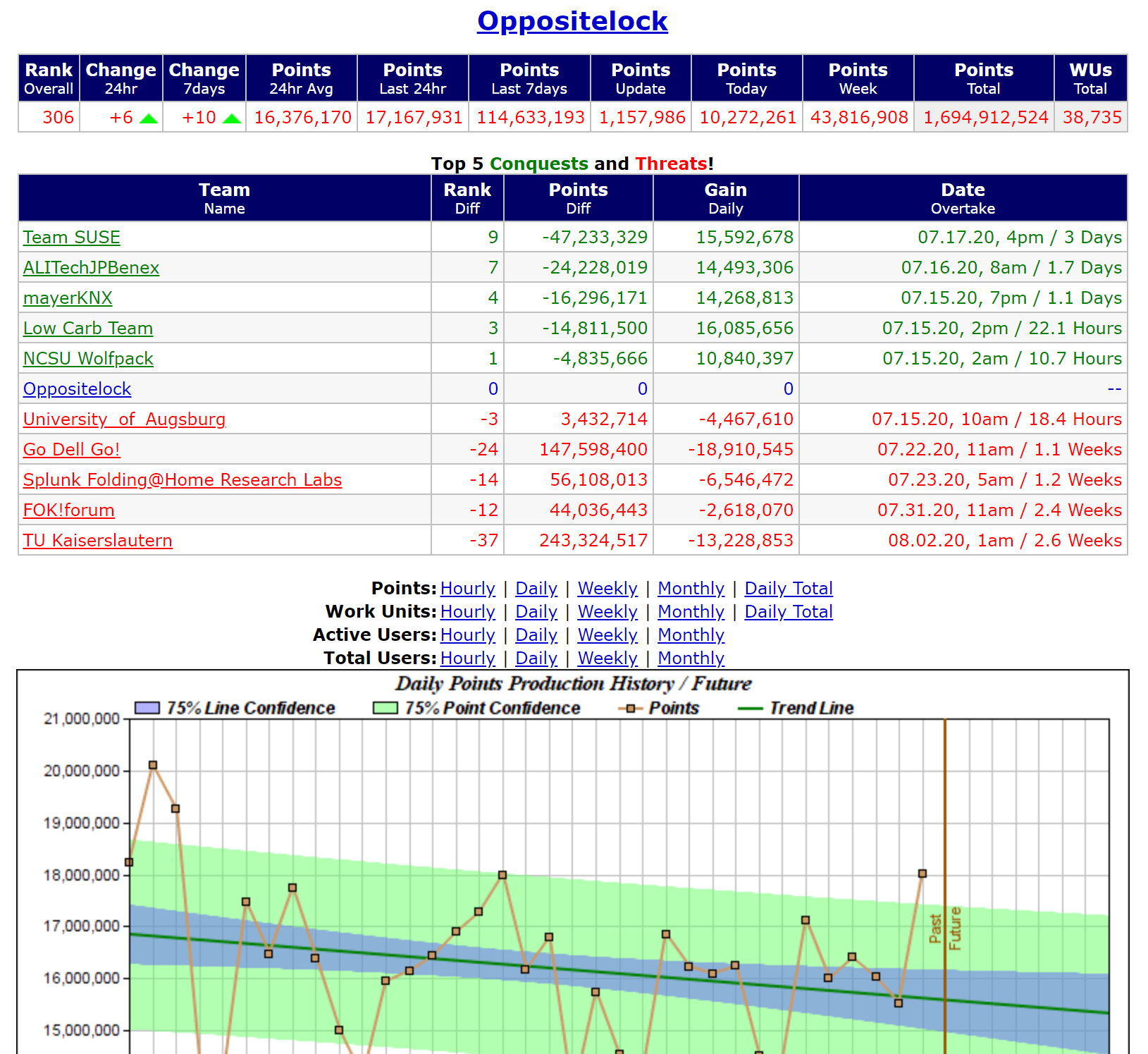Click the 75% Line Confidence legend swatch

147,708
